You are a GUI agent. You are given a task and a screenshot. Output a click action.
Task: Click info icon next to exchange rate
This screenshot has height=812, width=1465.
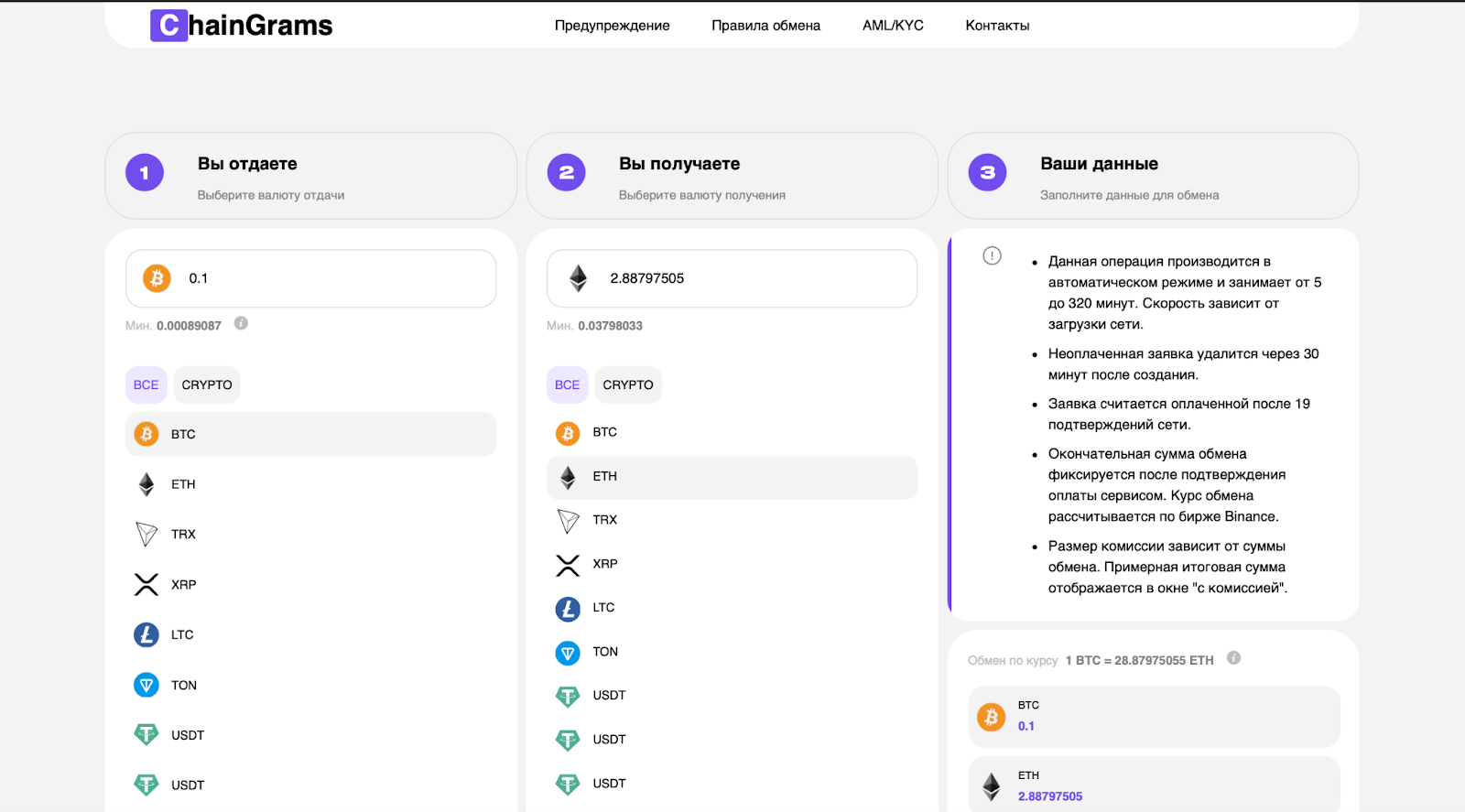1233,658
